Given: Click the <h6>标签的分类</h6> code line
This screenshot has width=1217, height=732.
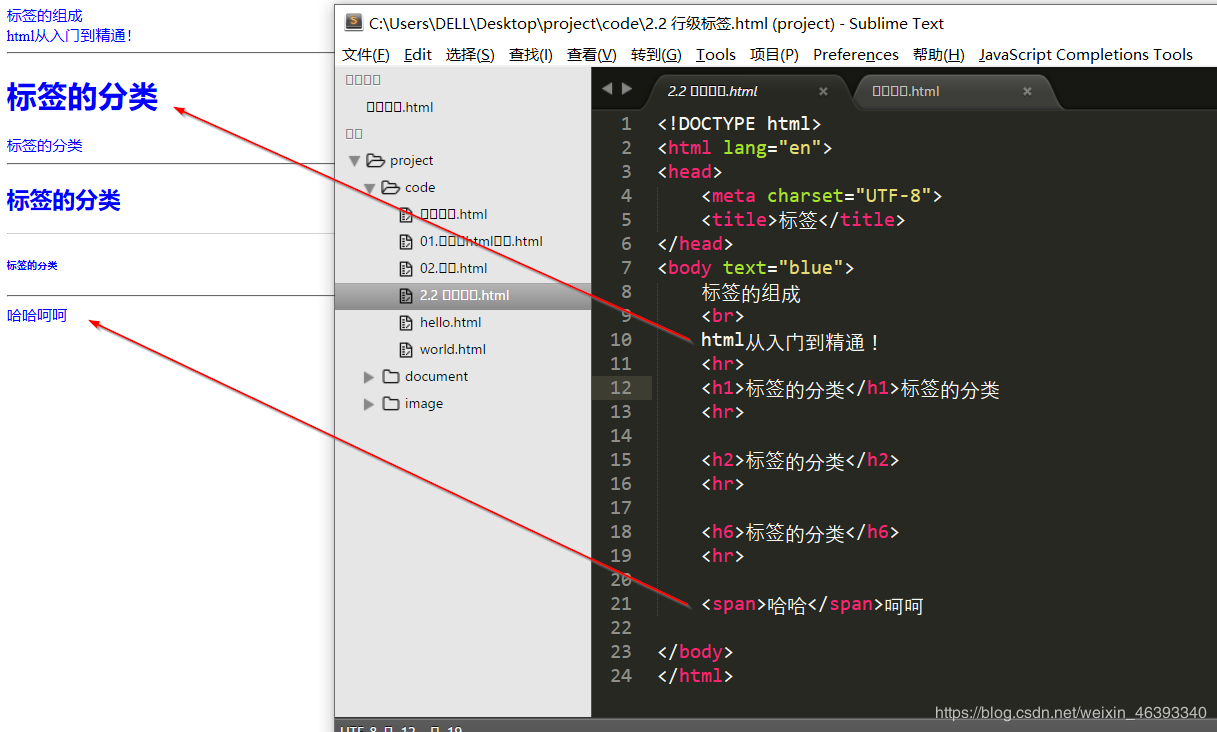Looking at the screenshot, I should point(800,533).
